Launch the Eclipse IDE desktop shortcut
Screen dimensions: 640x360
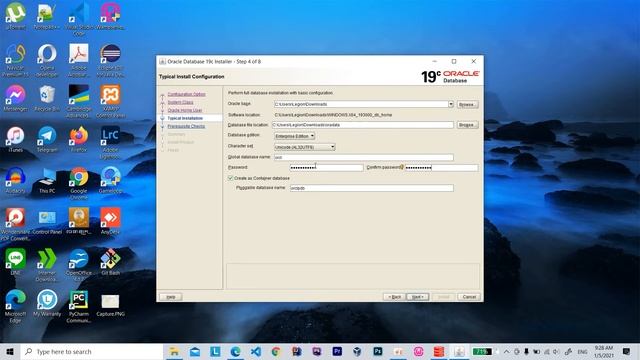(x=111, y=60)
